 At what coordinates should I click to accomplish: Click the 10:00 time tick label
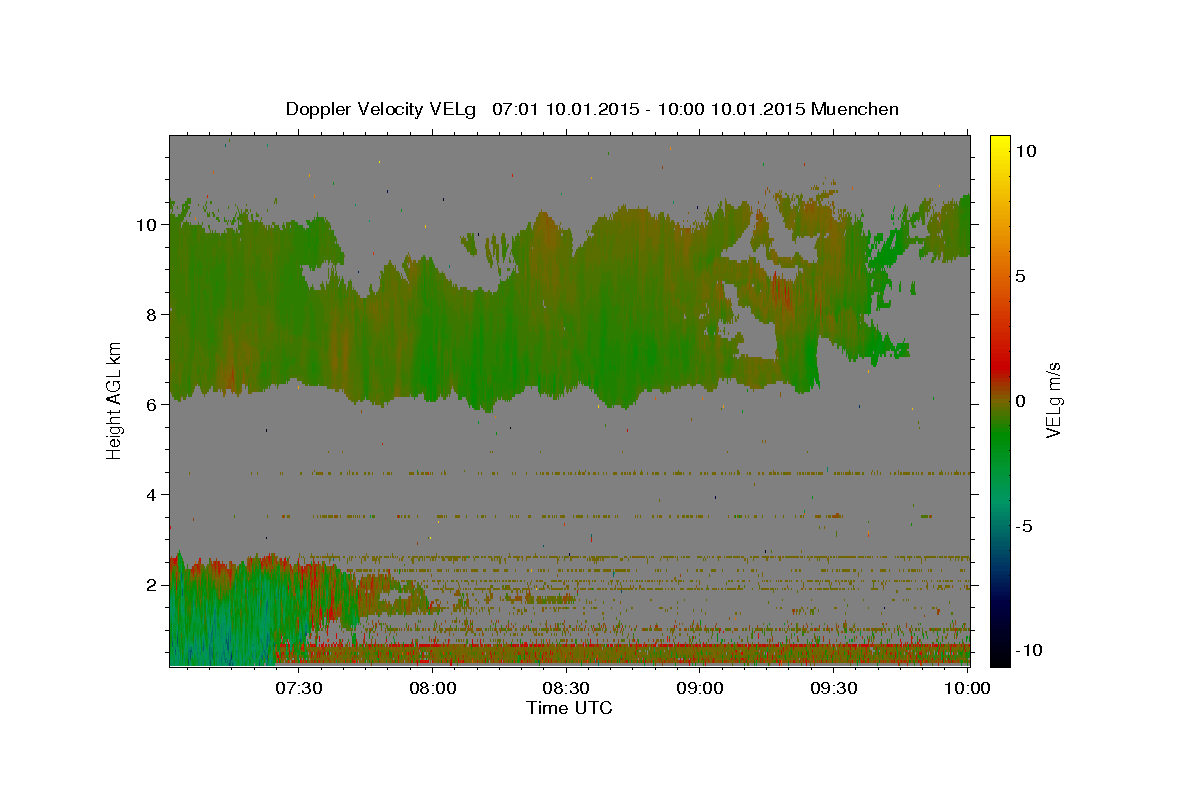coord(967,689)
